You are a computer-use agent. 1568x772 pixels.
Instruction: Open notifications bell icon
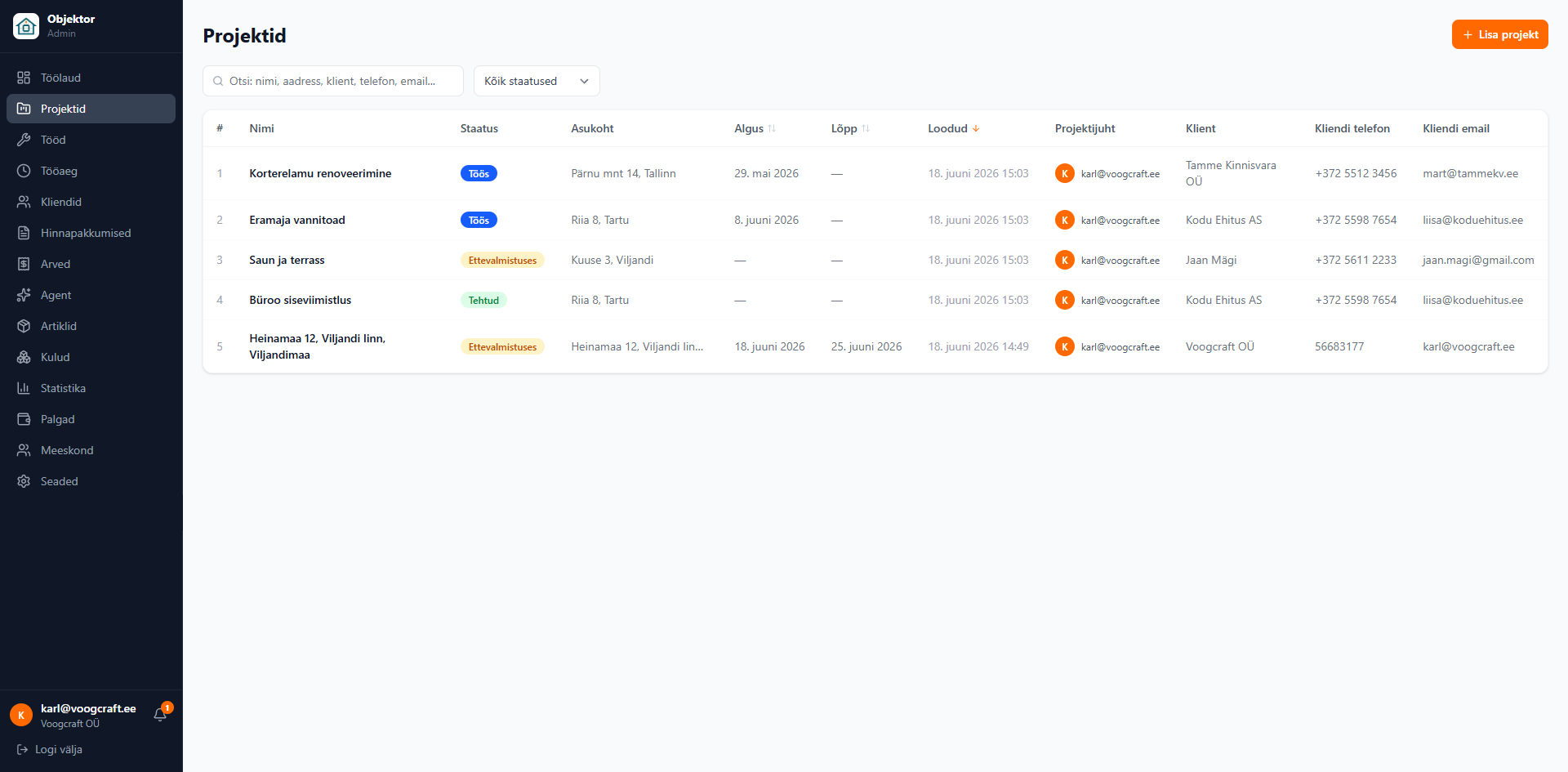[x=160, y=715]
